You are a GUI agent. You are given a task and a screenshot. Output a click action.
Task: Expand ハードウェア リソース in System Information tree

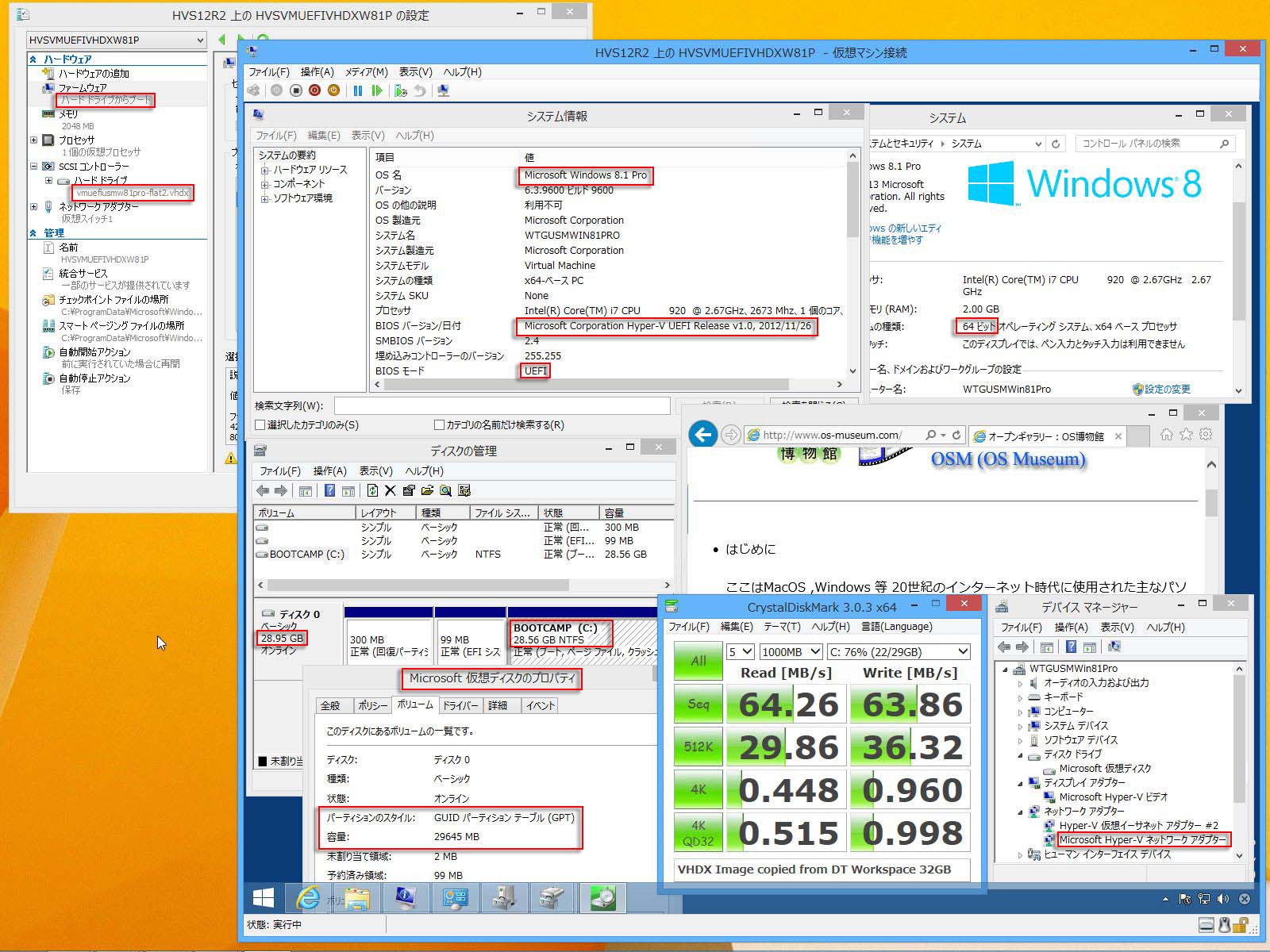265,170
